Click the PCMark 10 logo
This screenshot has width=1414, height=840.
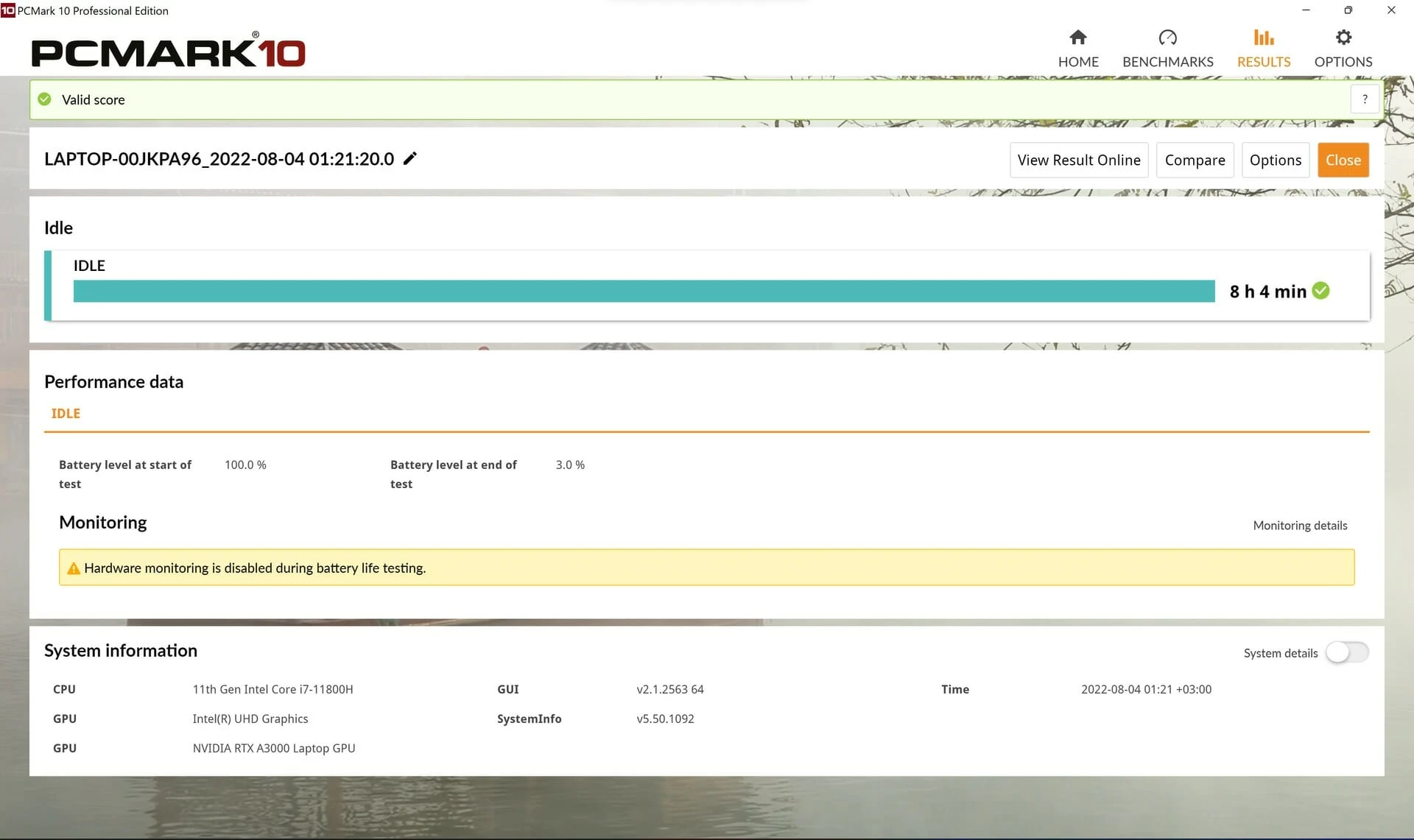pyautogui.click(x=168, y=50)
